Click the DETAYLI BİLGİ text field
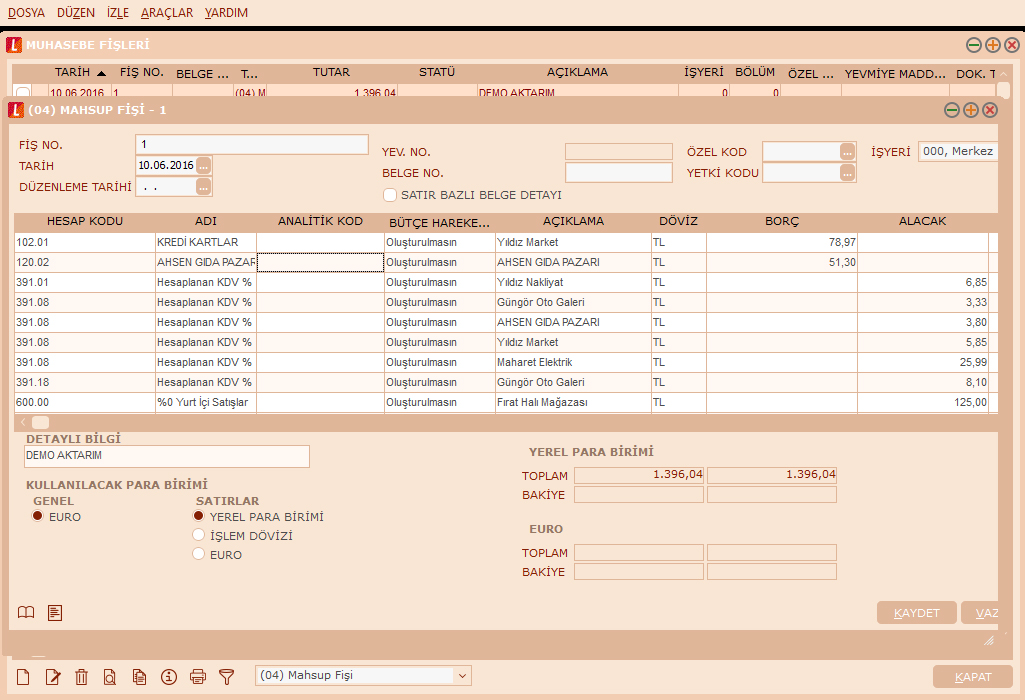Screen dimensions: 1025x700 click(x=167, y=456)
